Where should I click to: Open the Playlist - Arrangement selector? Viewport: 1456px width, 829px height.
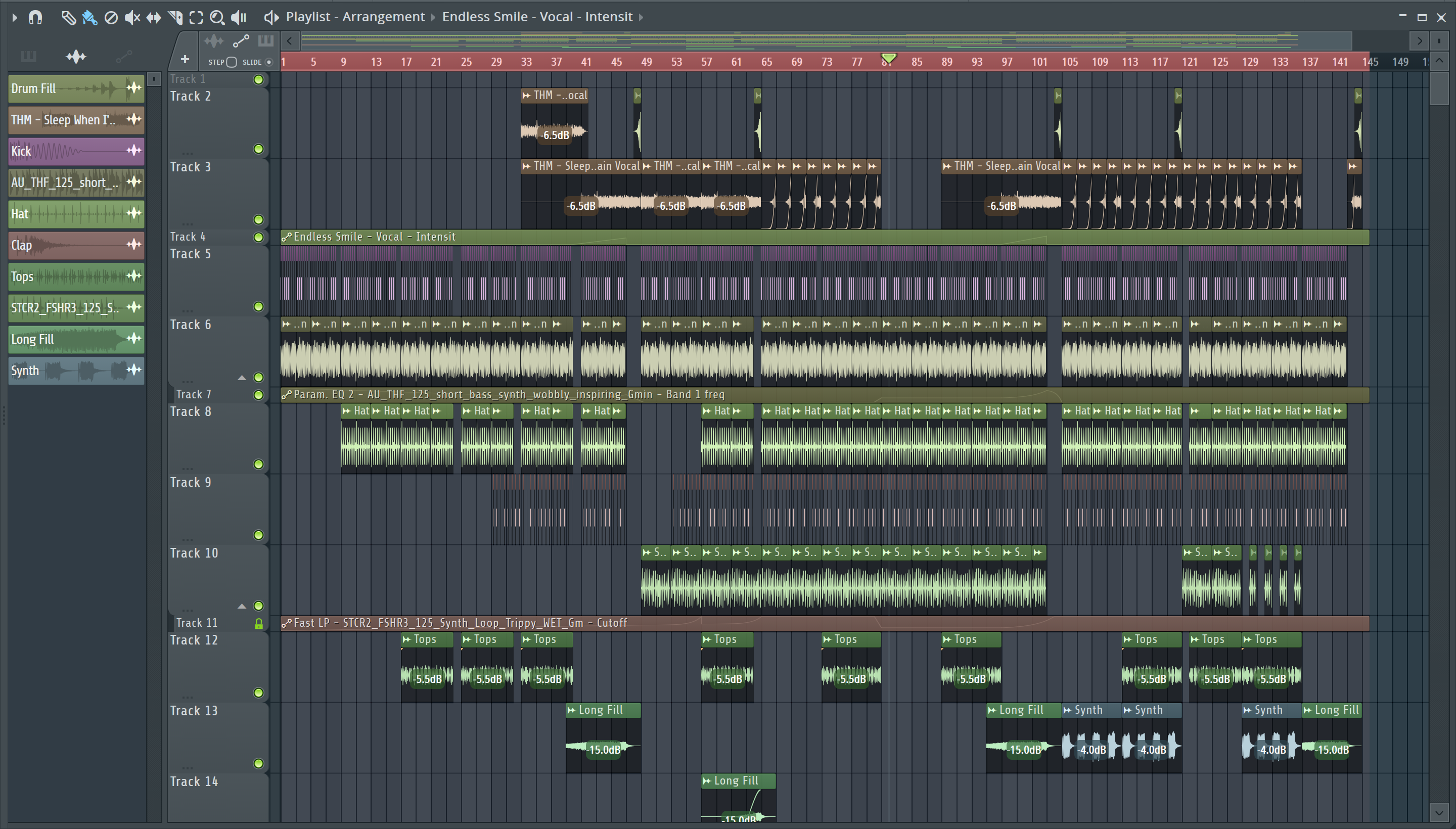click(355, 17)
